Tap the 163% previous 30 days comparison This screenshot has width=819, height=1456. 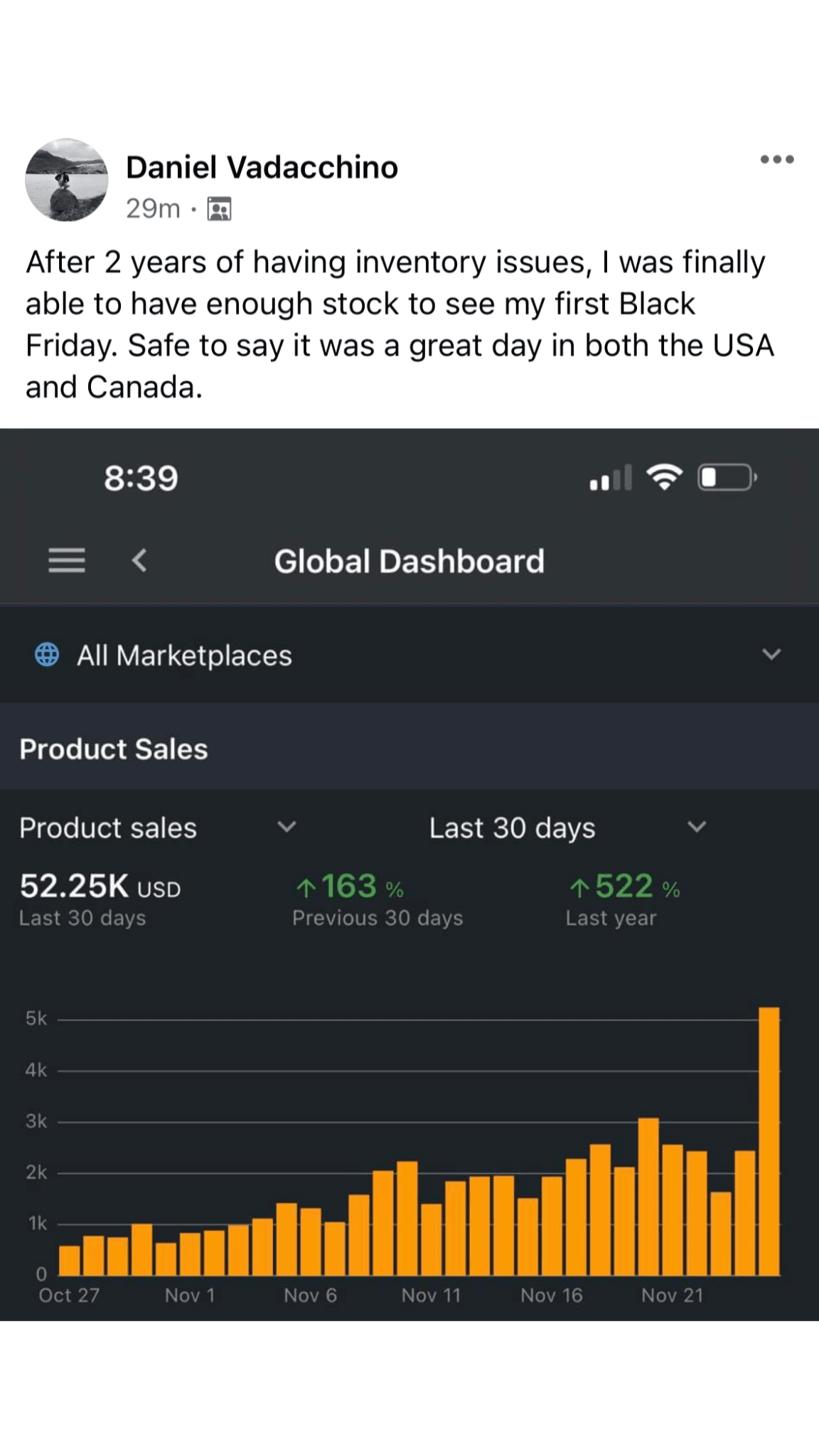[x=350, y=887]
